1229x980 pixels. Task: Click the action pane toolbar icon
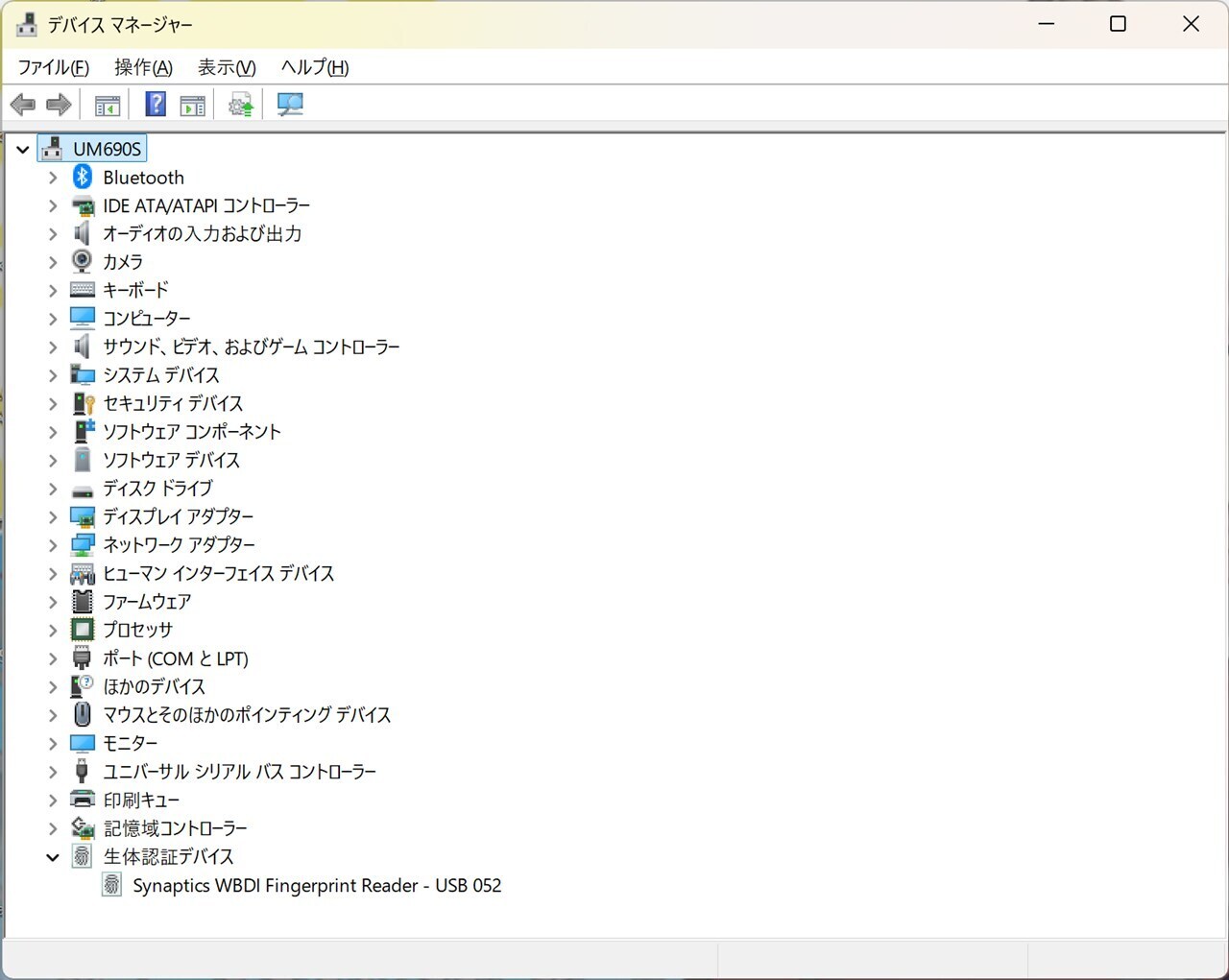pyautogui.click(x=193, y=106)
